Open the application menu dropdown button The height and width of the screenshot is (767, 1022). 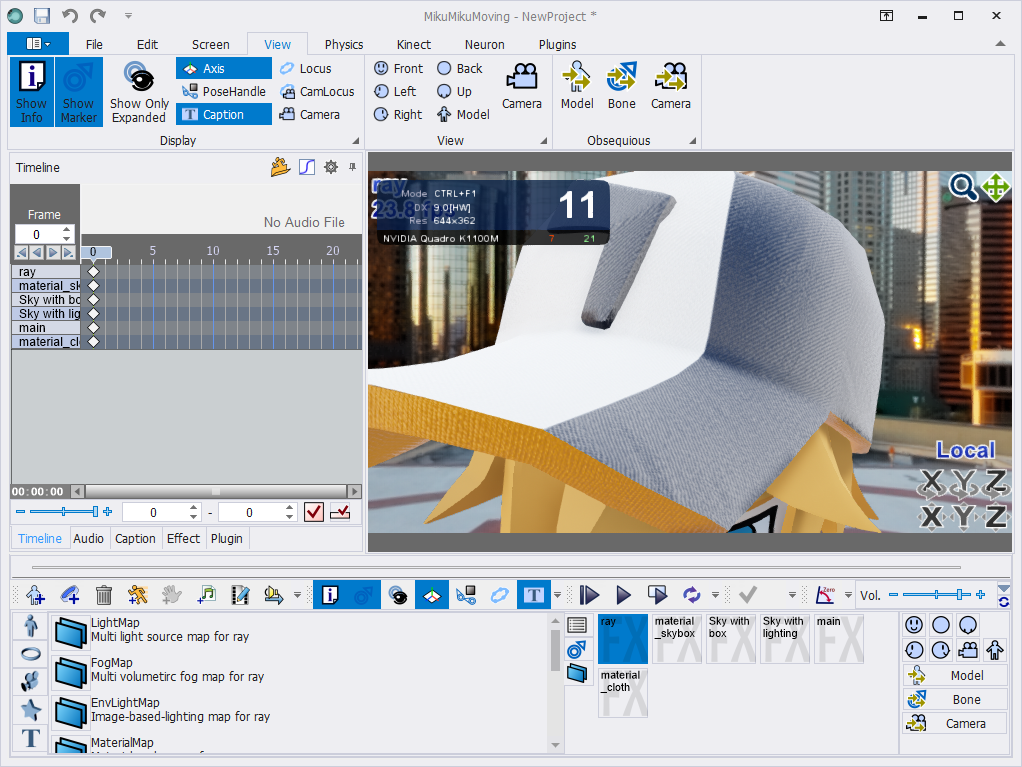(38, 44)
